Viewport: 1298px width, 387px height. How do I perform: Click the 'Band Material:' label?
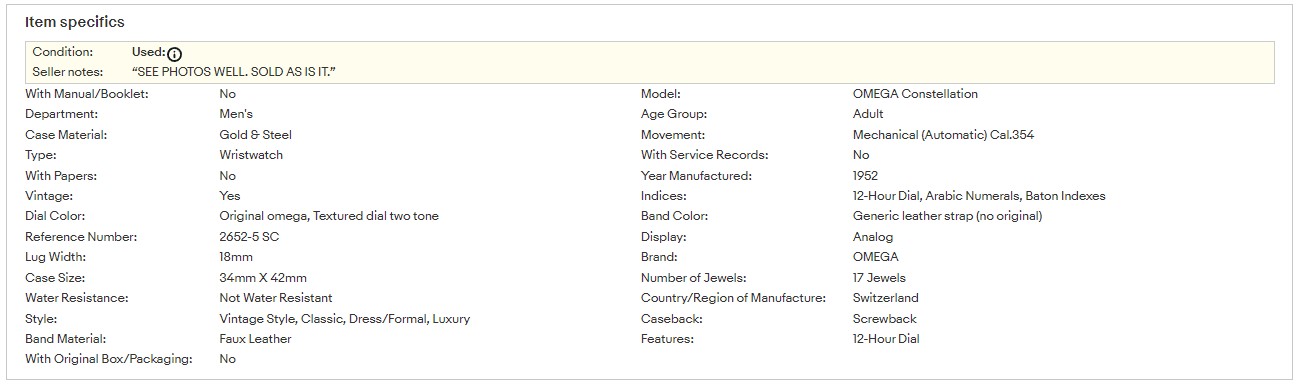click(65, 339)
